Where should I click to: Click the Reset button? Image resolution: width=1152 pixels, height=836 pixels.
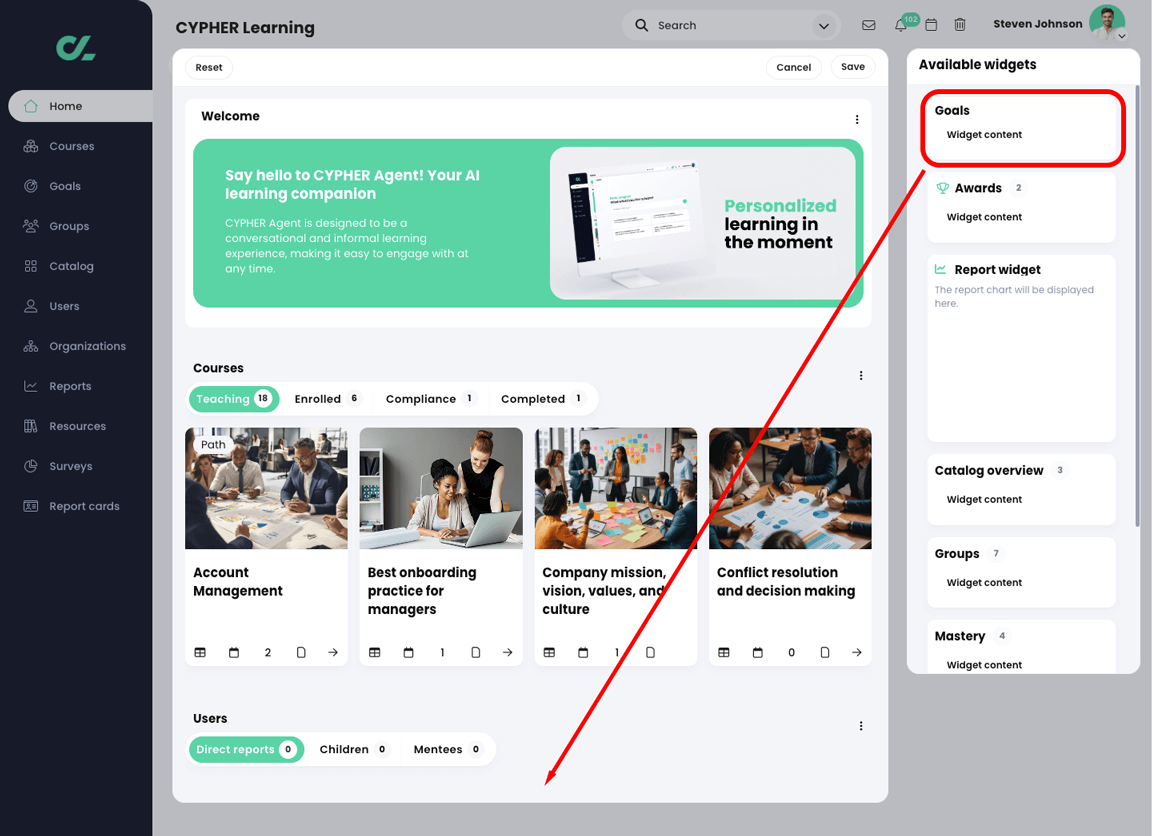[208, 67]
